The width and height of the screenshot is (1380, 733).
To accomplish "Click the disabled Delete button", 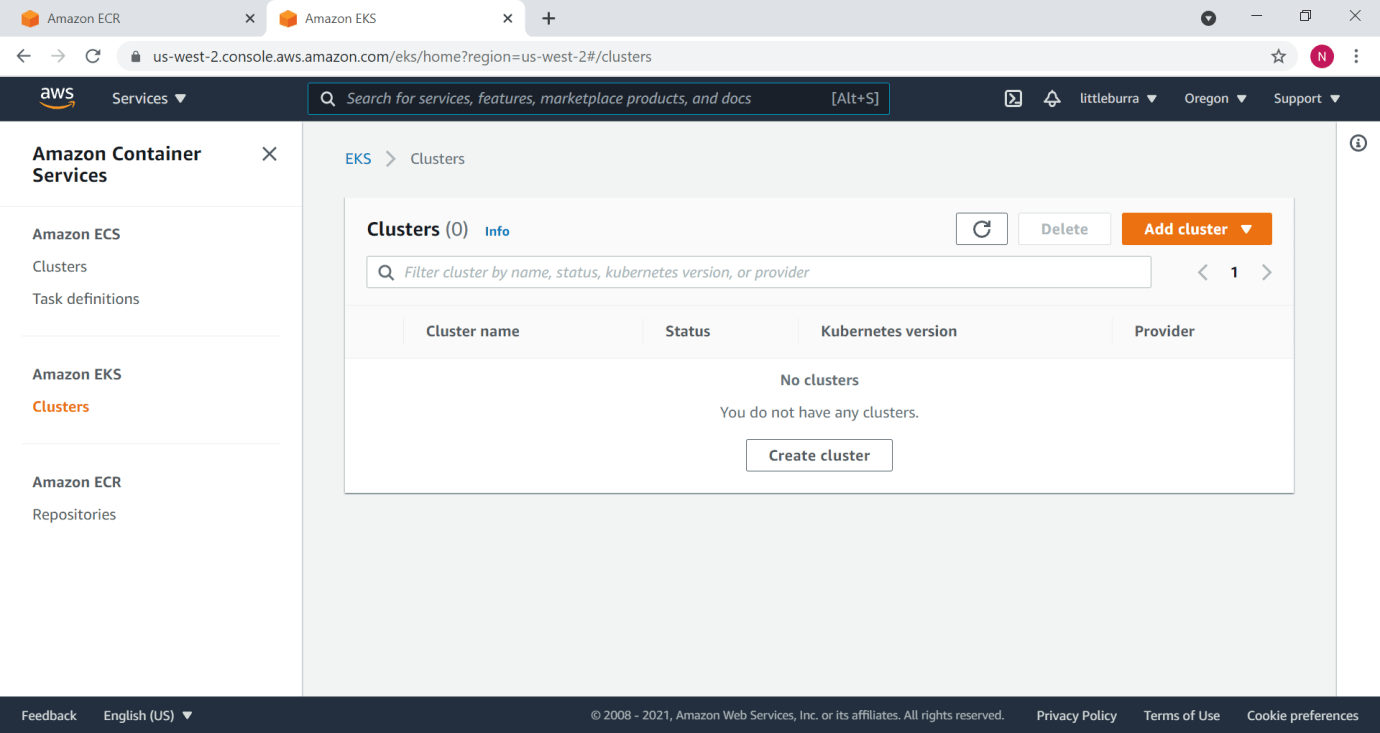I will 1064,229.
